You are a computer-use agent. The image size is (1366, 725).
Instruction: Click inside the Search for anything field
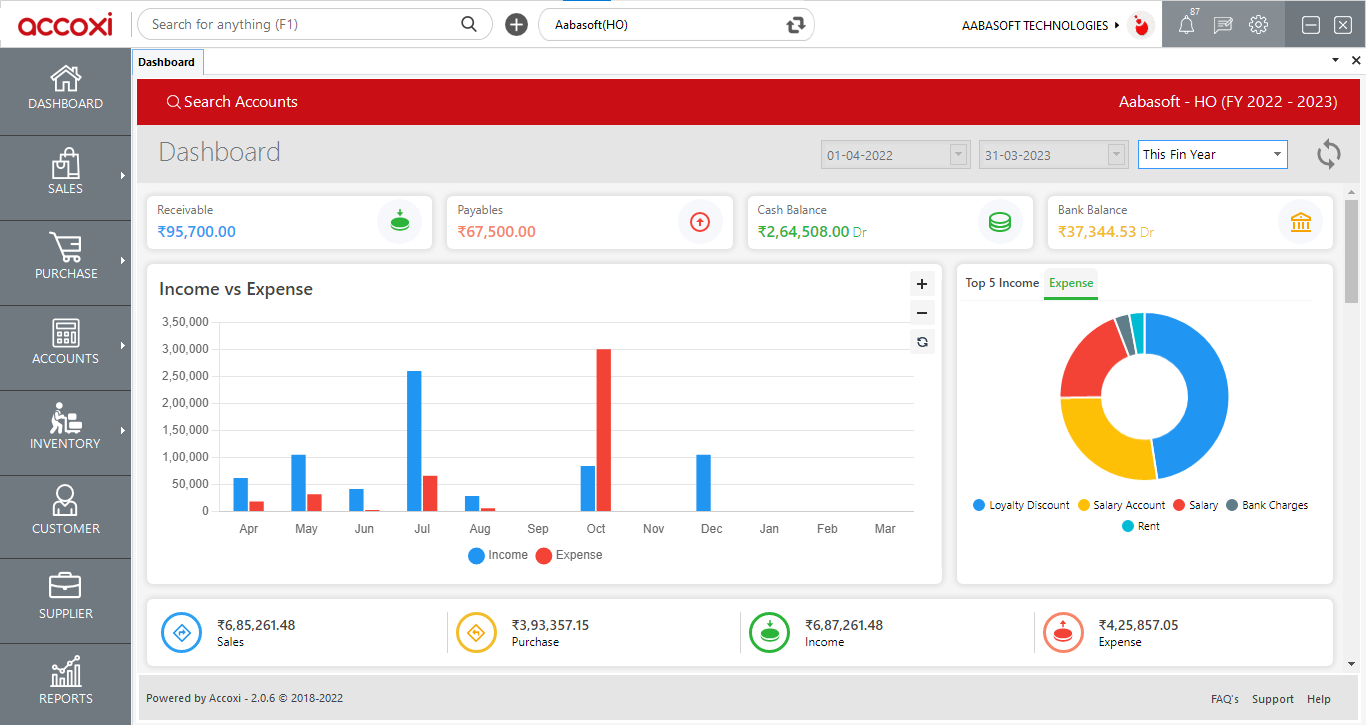(300, 23)
